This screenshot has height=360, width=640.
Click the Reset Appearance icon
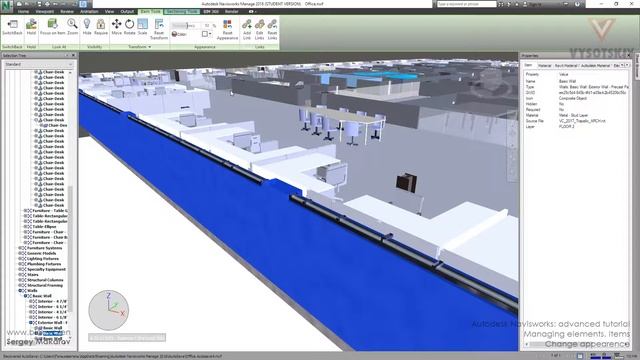227,24
